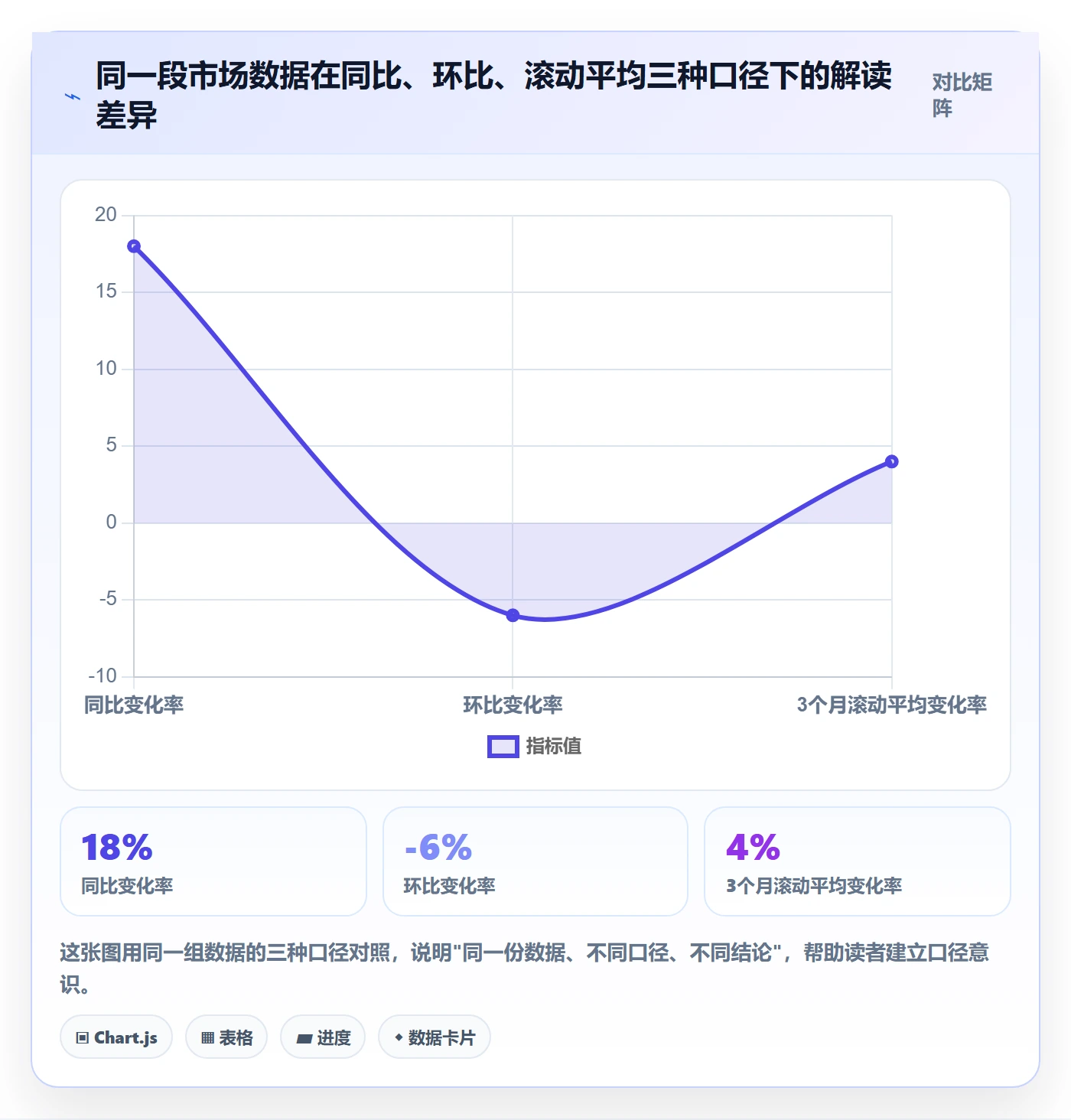Click the 3个月滚动平均变化率 caption below the 4% value
The width and height of the screenshot is (1071, 1120).
click(814, 886)
